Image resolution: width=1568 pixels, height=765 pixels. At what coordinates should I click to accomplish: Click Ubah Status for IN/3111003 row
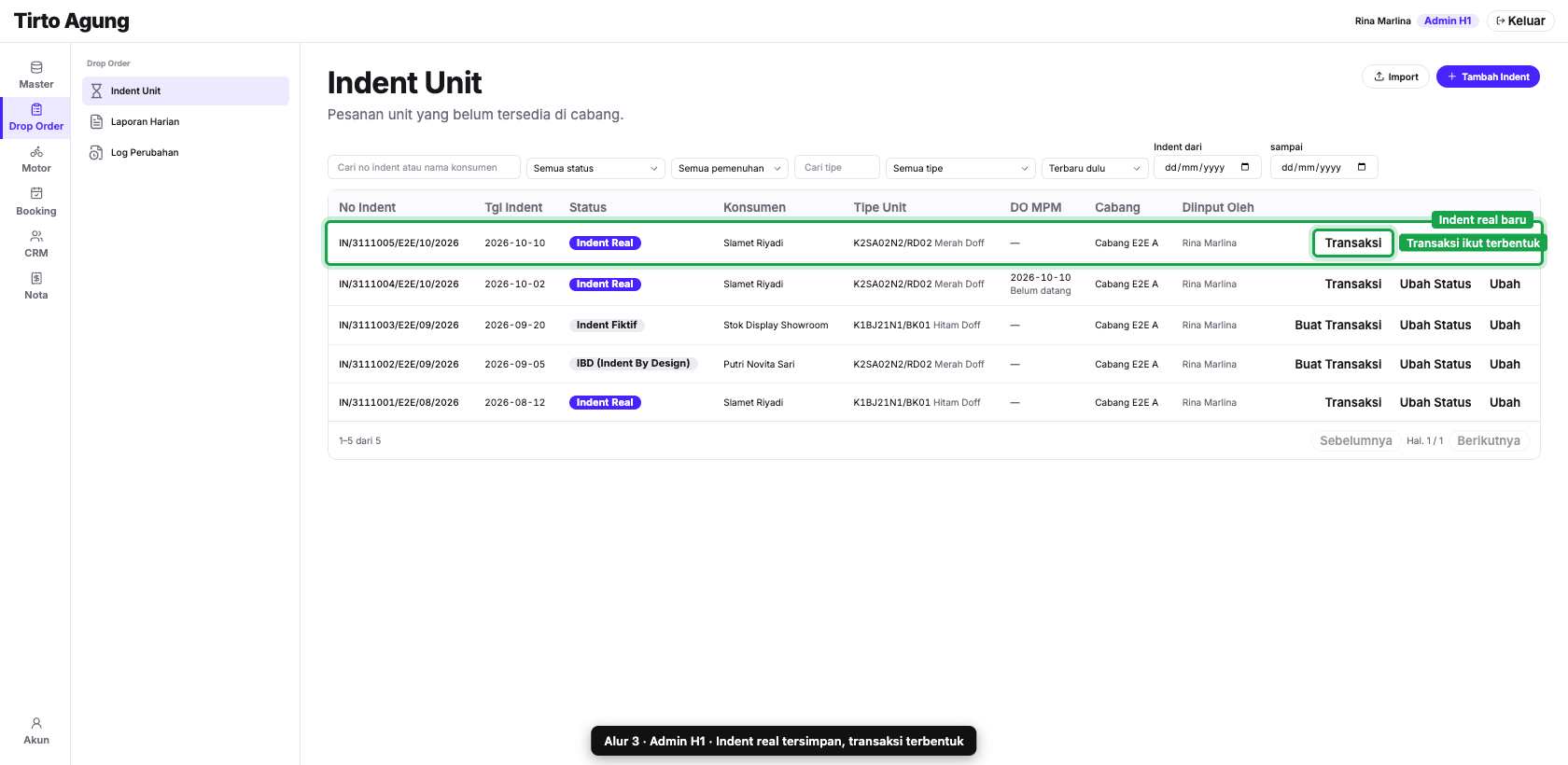1435,325
